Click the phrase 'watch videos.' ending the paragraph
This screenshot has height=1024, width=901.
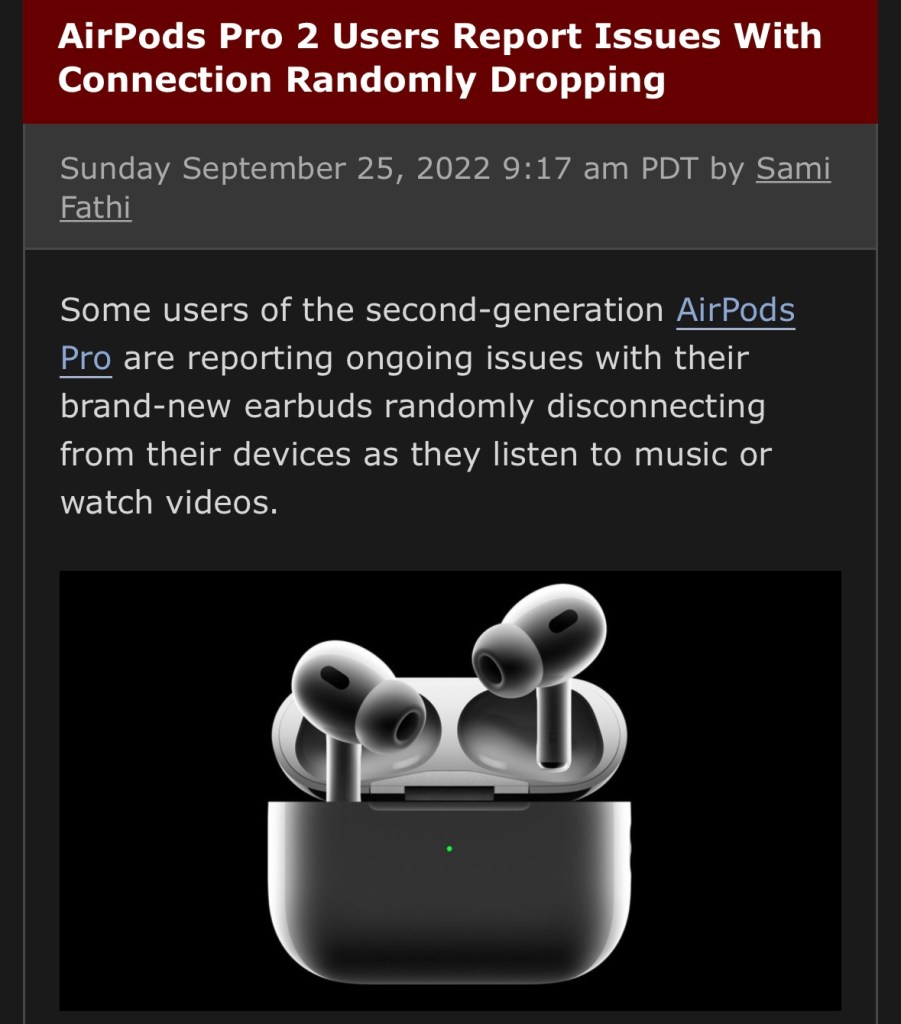click(169, 502)
